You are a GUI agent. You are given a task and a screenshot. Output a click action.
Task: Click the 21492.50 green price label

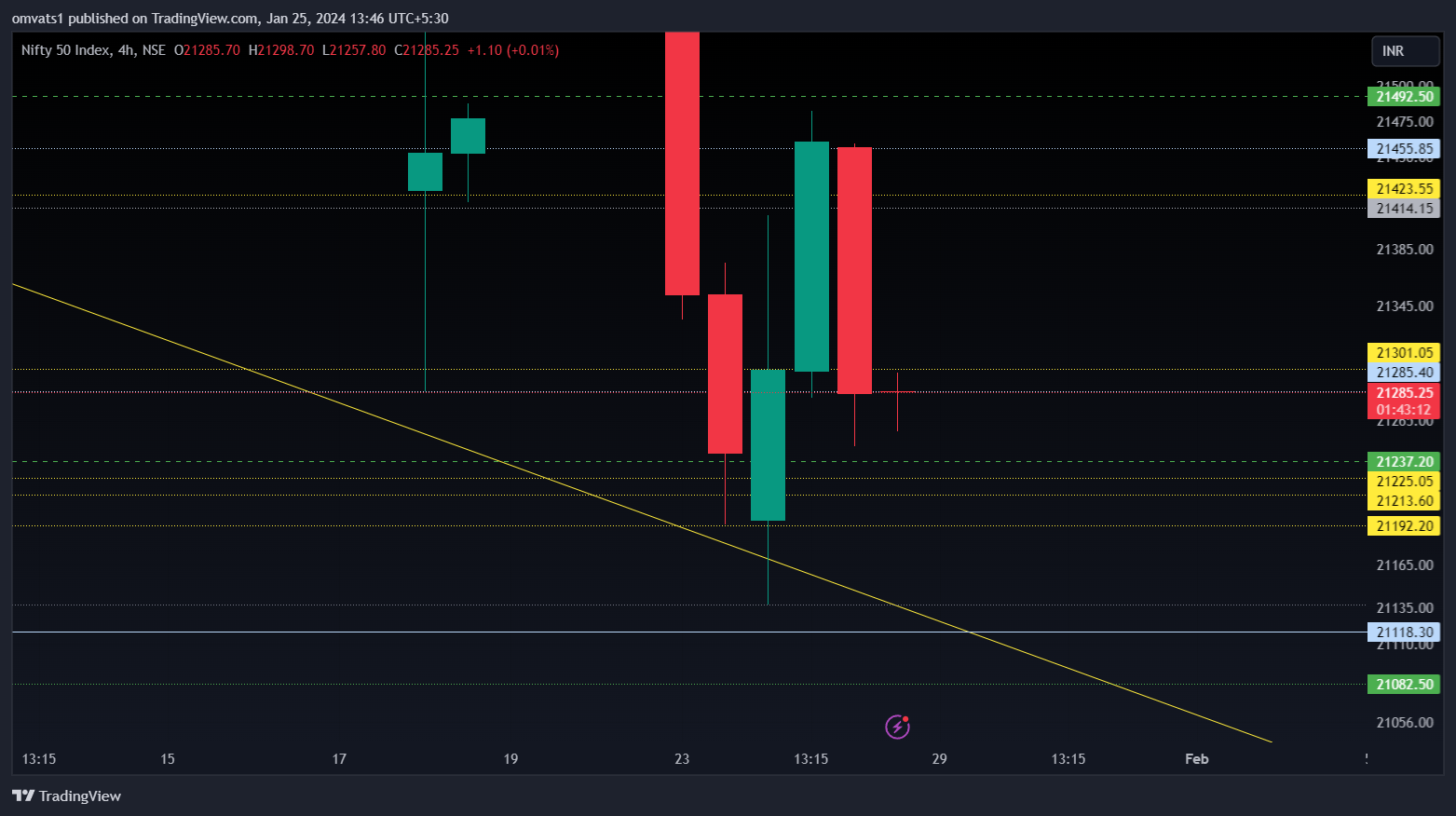coord(1404,97)
